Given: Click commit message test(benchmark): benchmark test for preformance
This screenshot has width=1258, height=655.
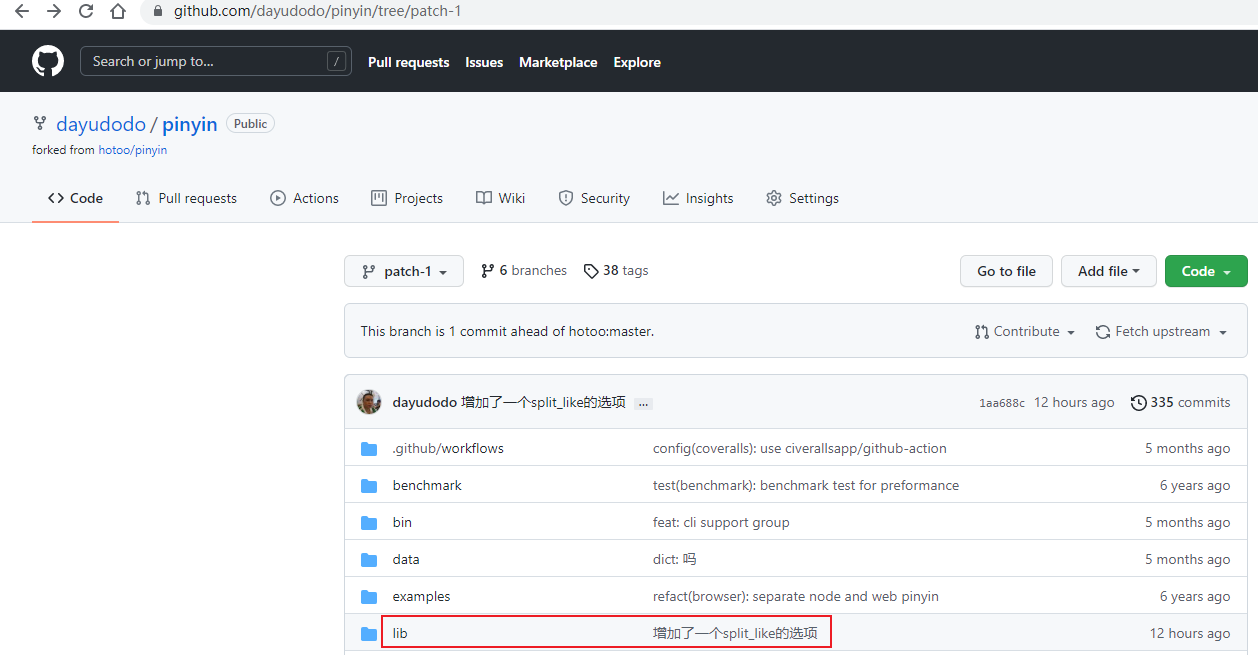Looking at the screenshot, I should click(x=806, y=486).
